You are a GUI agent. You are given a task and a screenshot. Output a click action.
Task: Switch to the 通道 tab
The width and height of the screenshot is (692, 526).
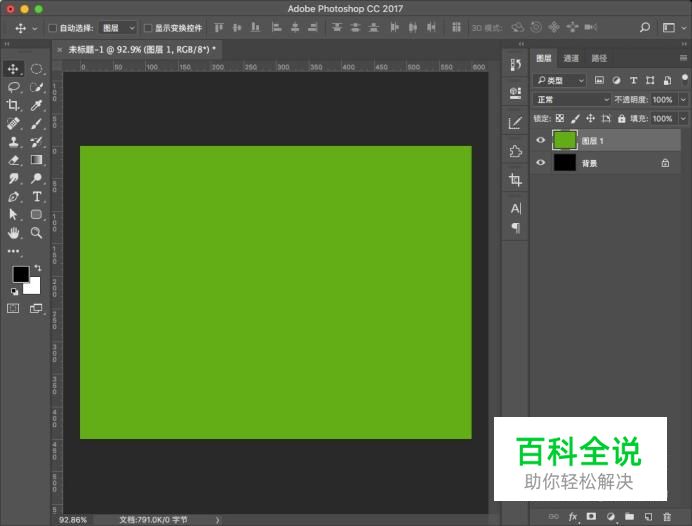pyautogui.click(x=571, y=59)
